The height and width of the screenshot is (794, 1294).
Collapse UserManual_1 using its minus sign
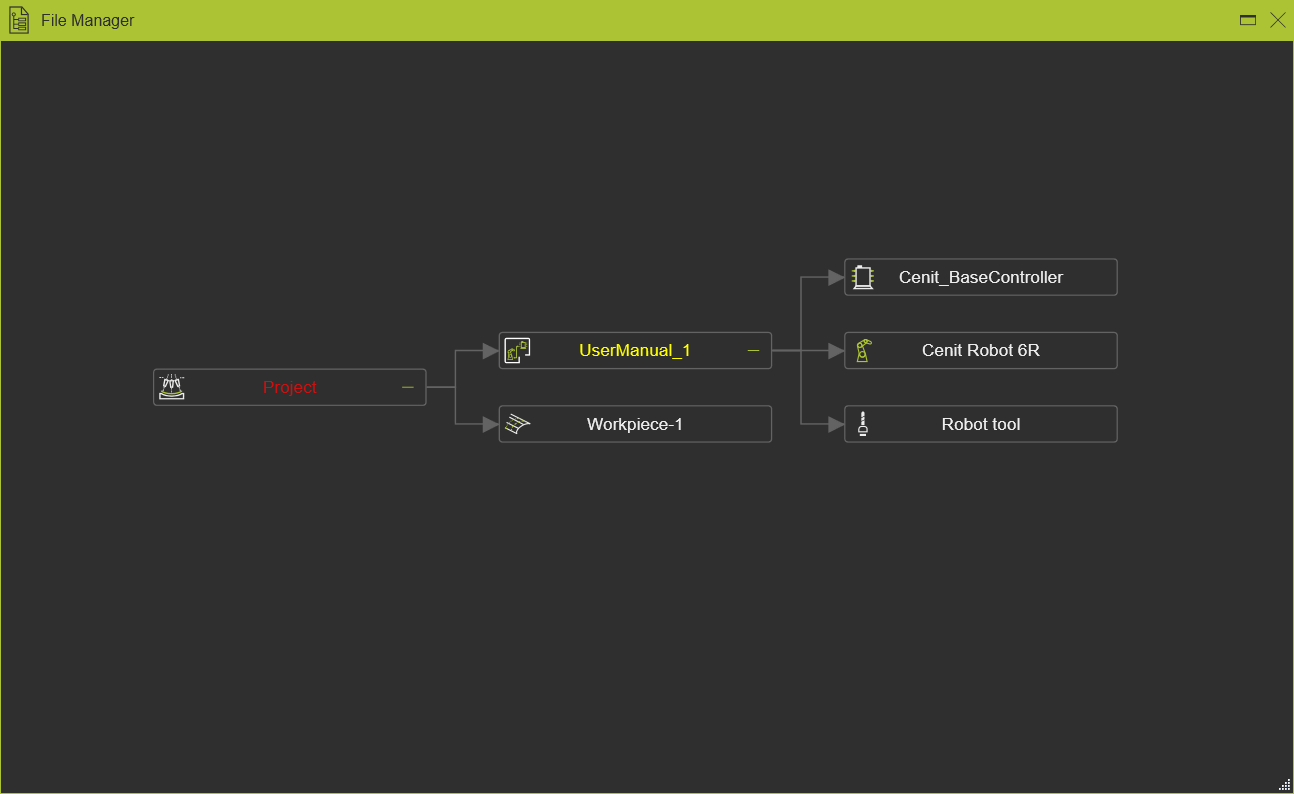753,350
